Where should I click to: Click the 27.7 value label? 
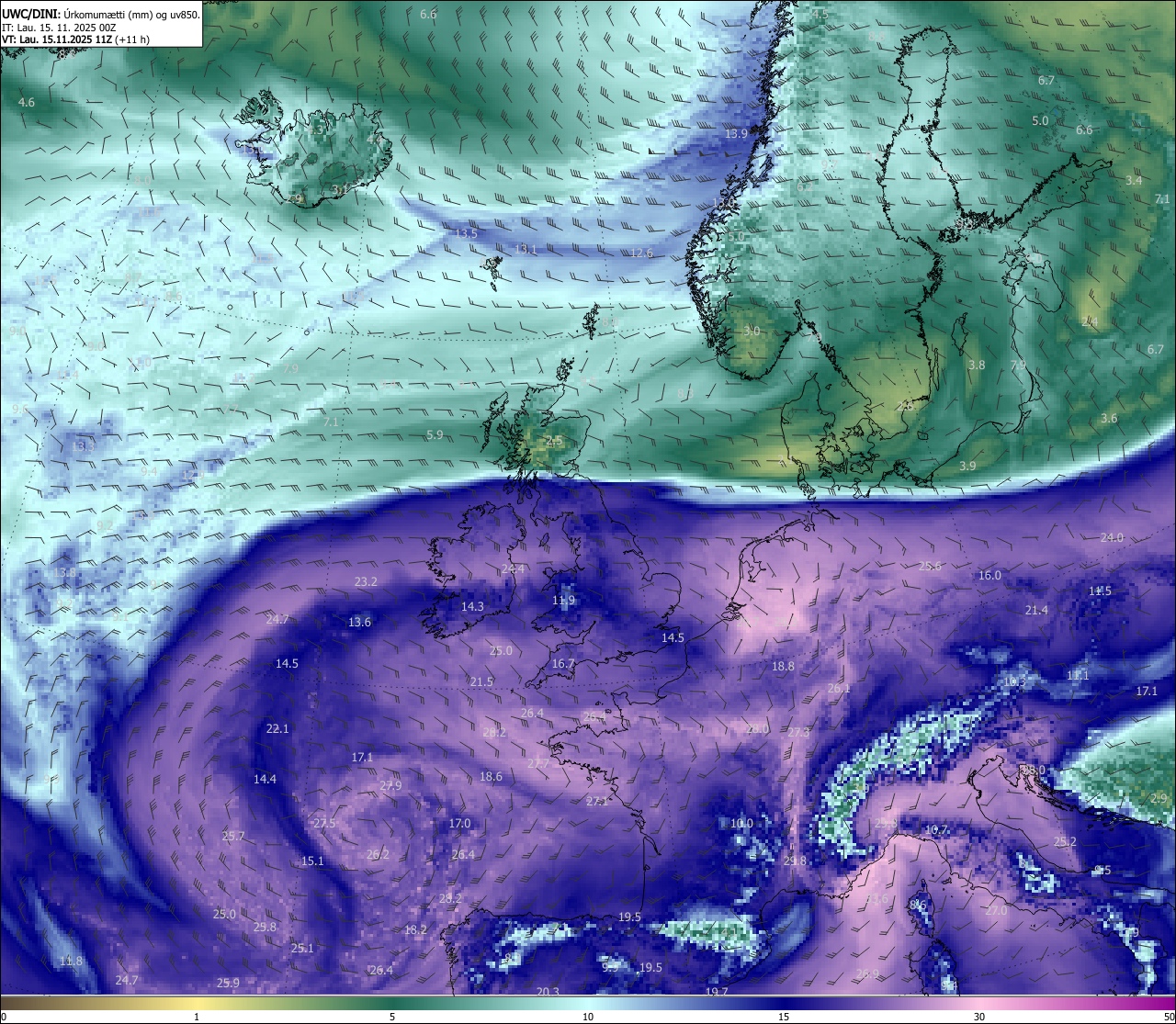[537, 763]
